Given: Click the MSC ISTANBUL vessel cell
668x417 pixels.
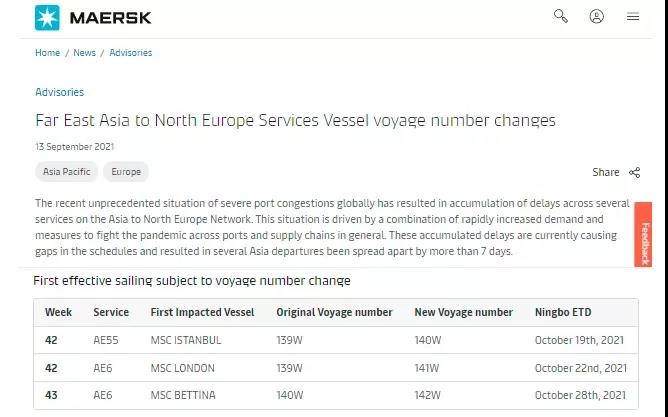Looking at the screenshot, I should (185, 340).
